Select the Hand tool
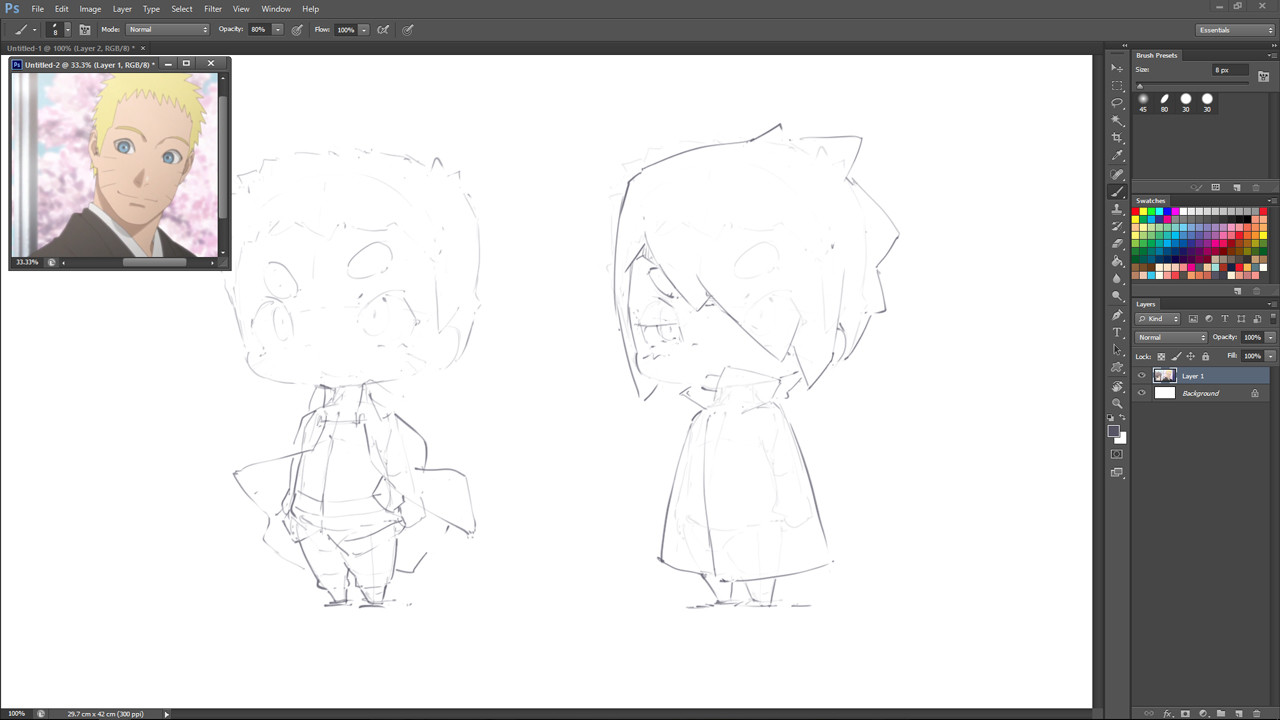Screen dimensions: 1280x720 pyautogui.click(x=1117, y=386)
